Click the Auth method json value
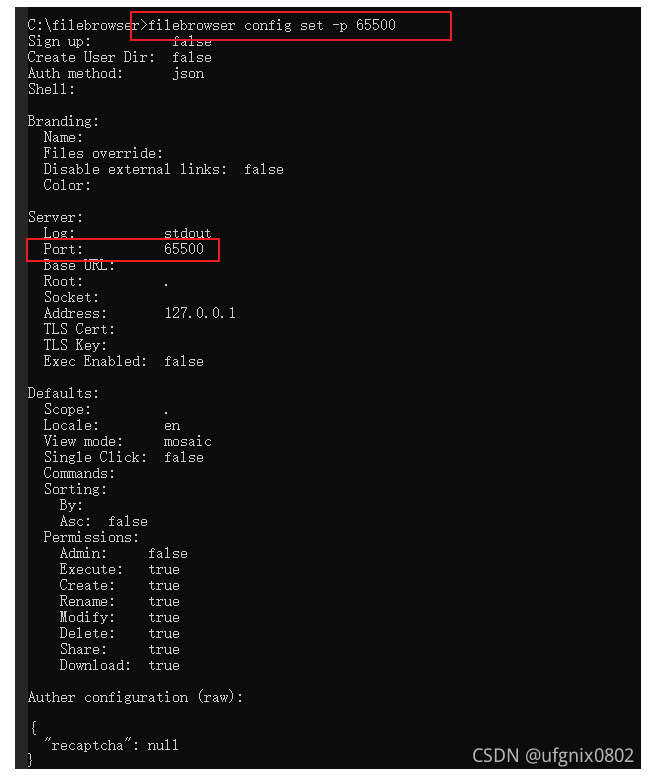Image resolution: width=650 pixels, height=777 pixels. (188, 73)
